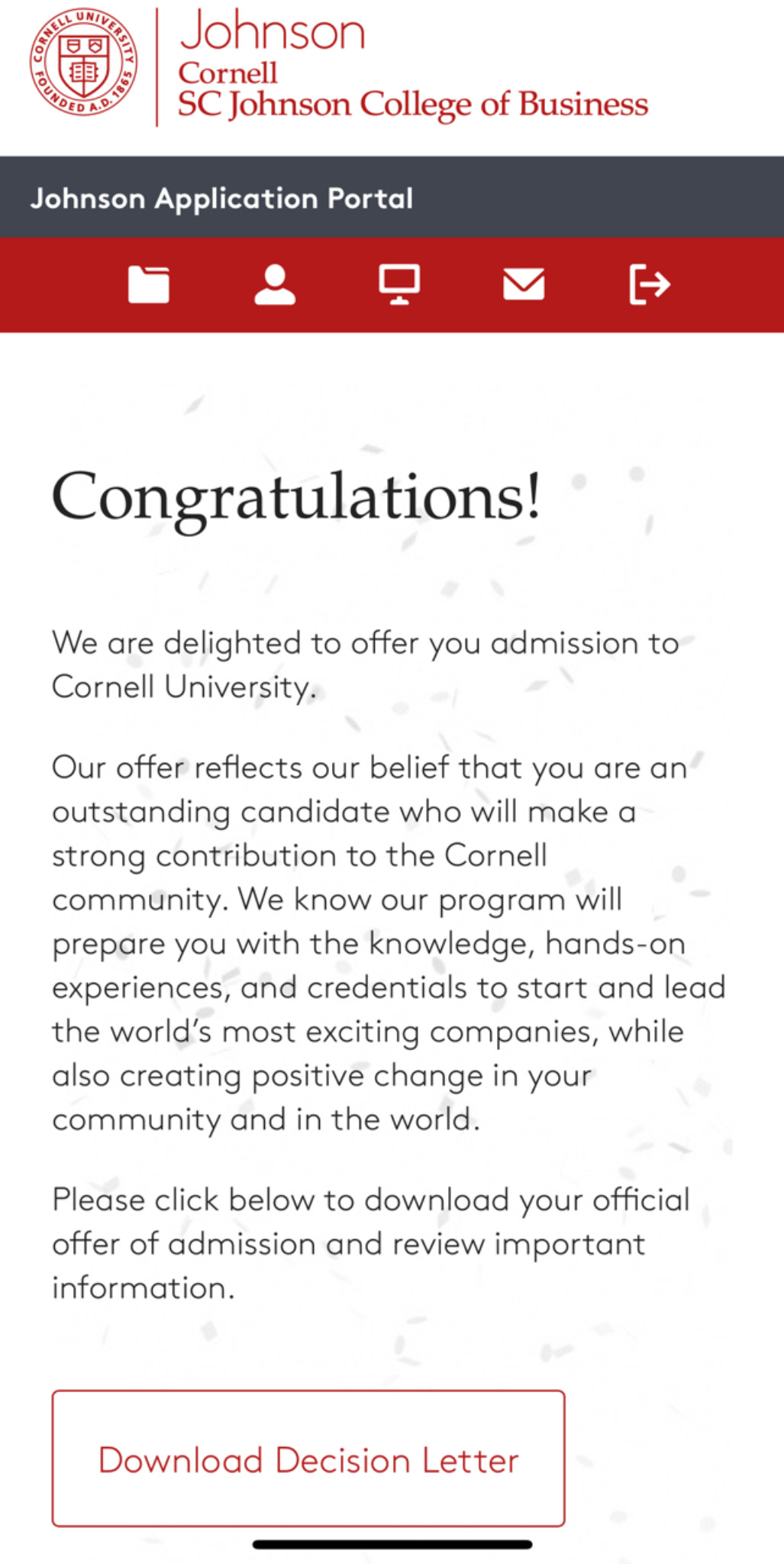Click the large Johnson wordmark
The image size is (784, 1564).
[x=273, y=31]
